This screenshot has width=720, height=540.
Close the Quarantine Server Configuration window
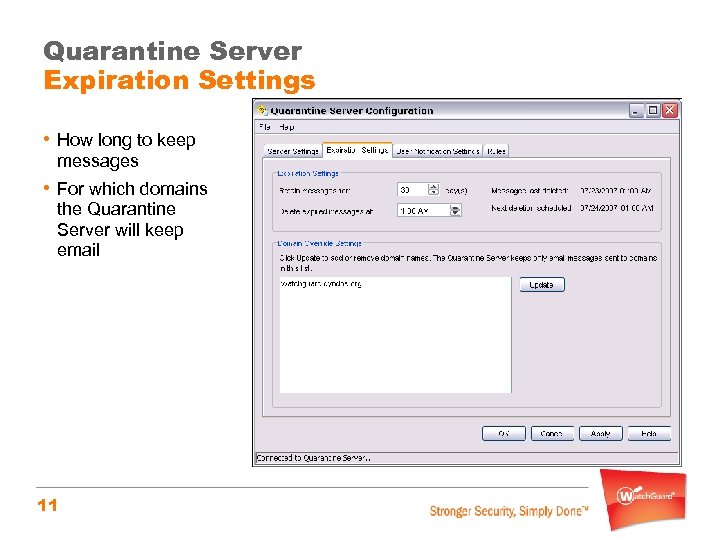point(670,110)
